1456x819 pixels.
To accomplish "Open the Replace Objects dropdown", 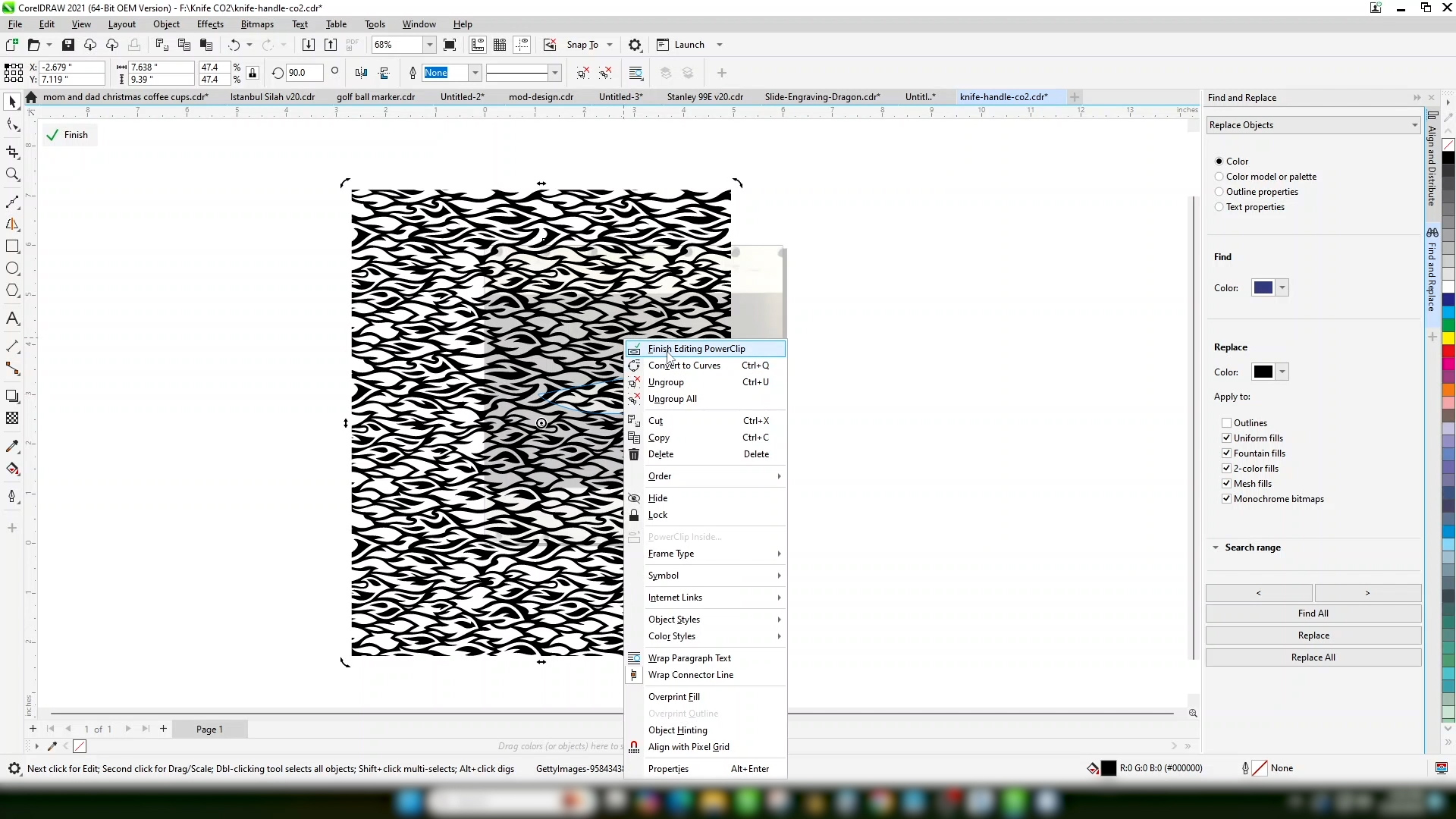I will point(1313,125).
